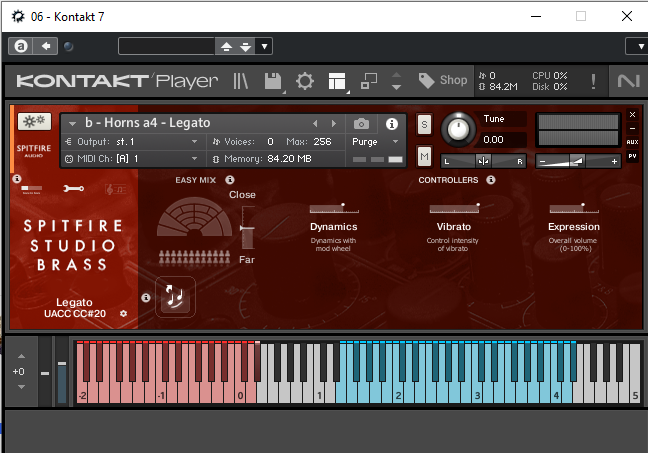Open the Shop tag link
Viewport: 648px width, 453px height.
[x=442, y=80]
